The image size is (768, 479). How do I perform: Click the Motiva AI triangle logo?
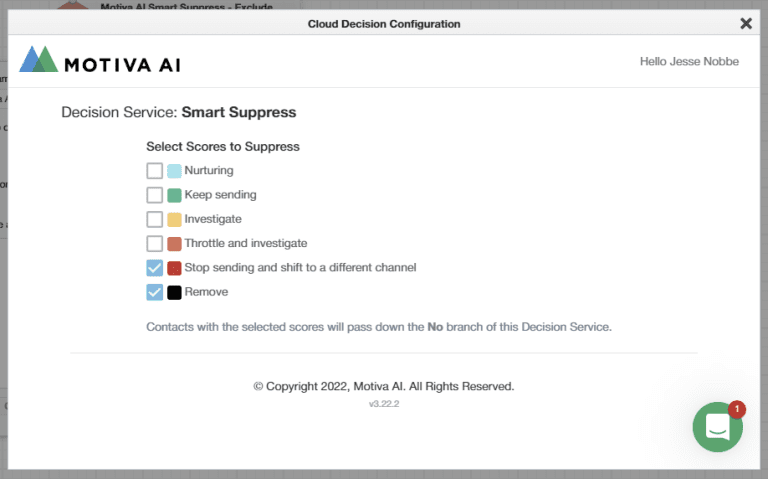[38, 60]
